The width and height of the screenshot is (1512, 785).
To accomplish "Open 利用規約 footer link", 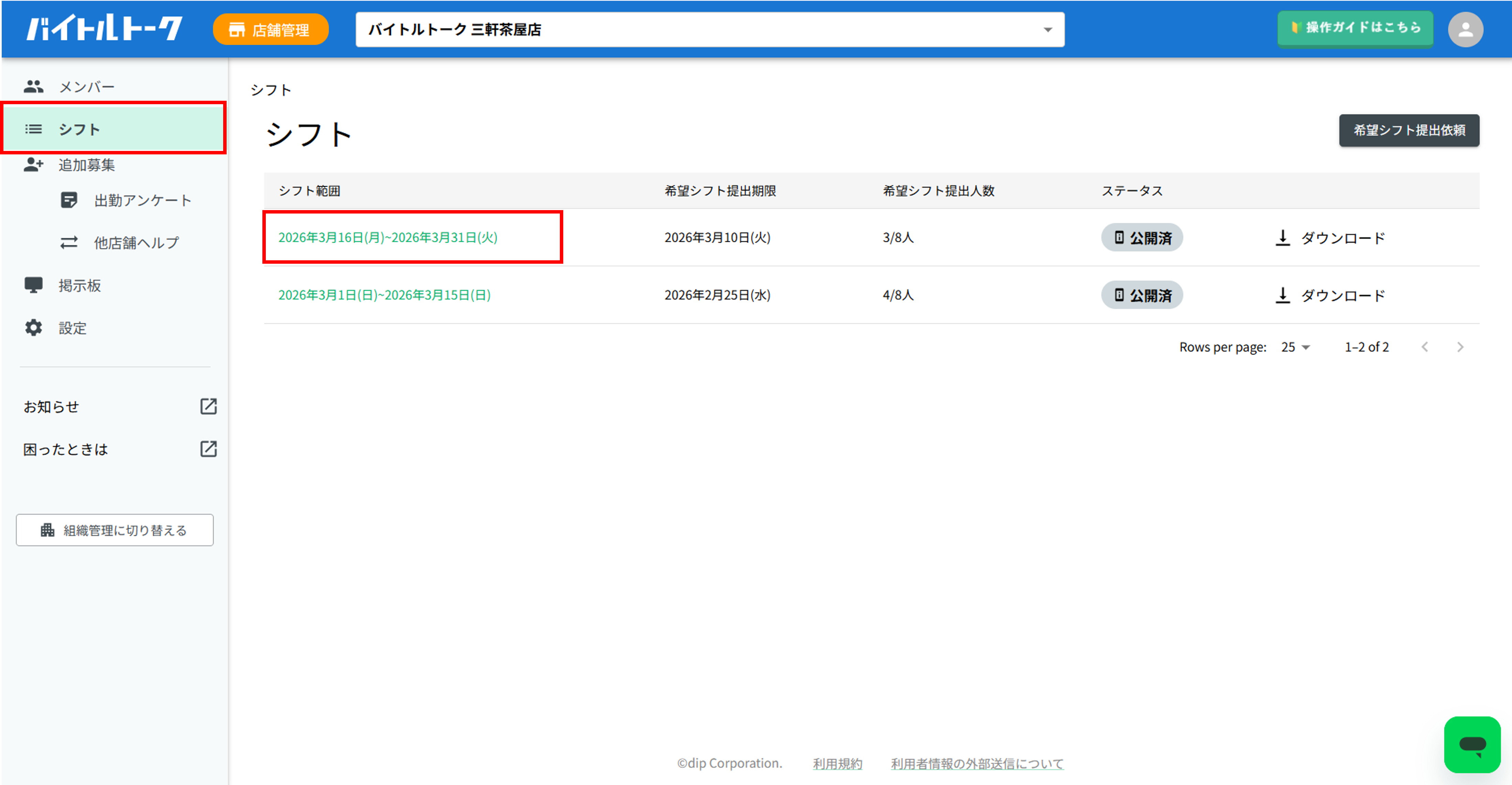I will pos(838,764).
